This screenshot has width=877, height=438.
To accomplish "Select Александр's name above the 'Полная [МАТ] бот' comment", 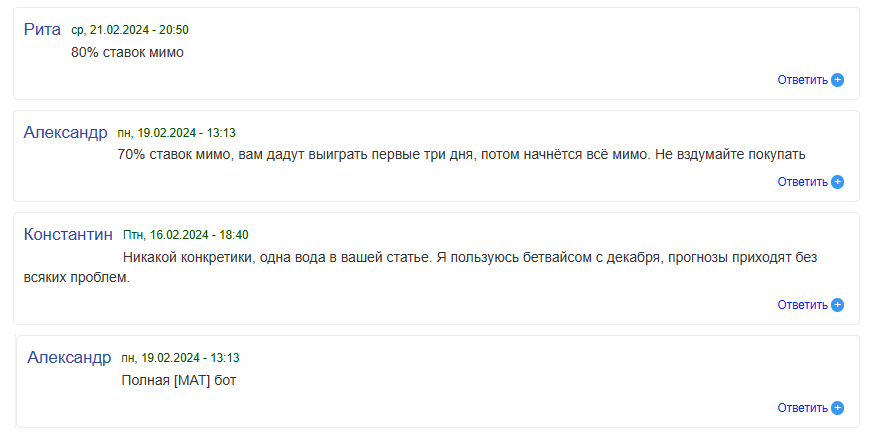I will pos(69,357).
